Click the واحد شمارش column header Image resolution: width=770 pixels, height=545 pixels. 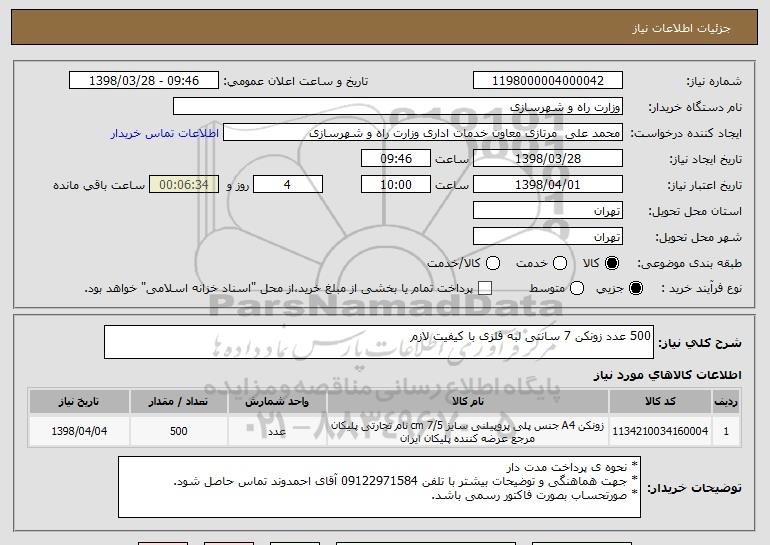277,402
